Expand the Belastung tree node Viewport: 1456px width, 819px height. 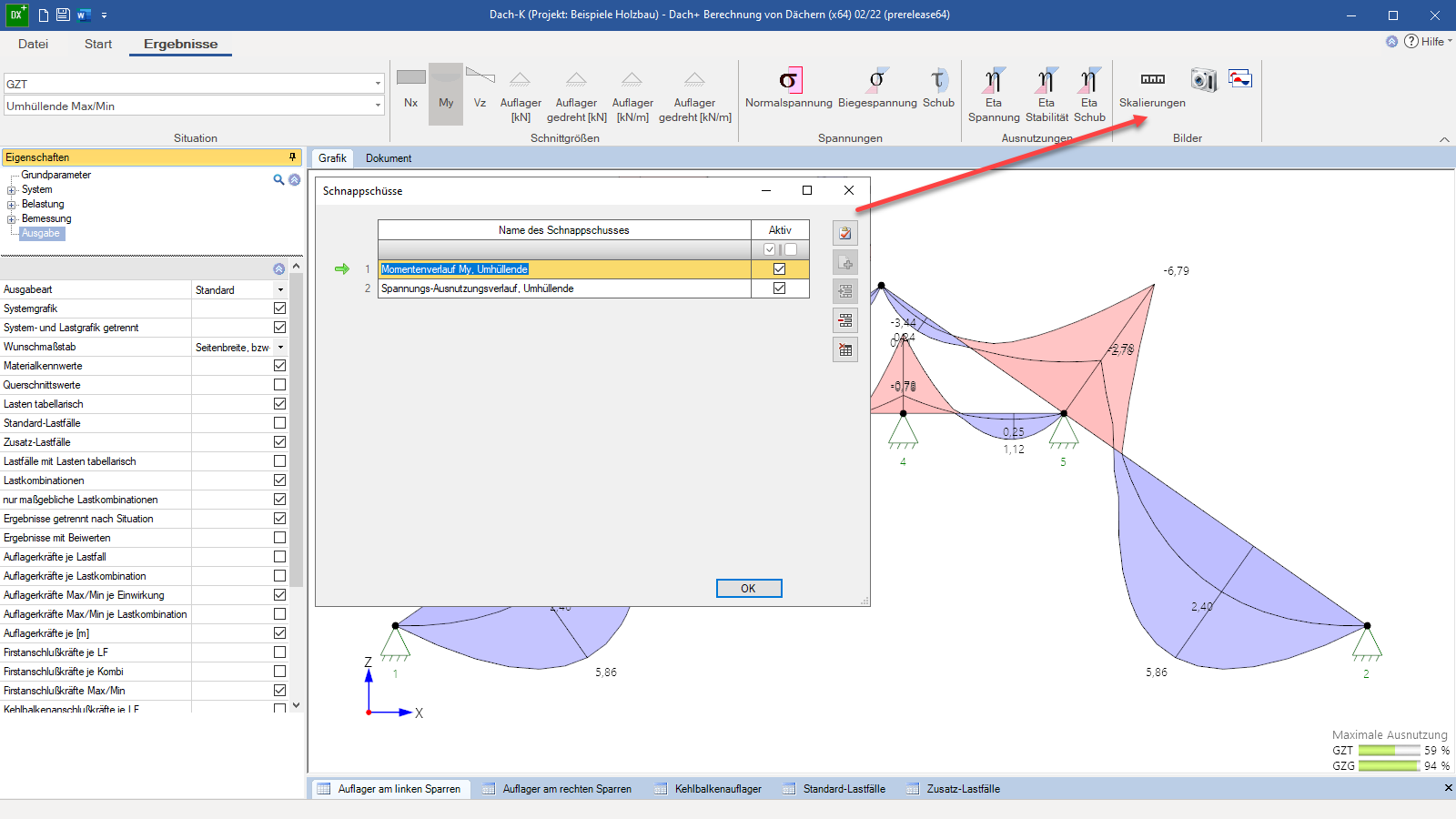(12, 205)
